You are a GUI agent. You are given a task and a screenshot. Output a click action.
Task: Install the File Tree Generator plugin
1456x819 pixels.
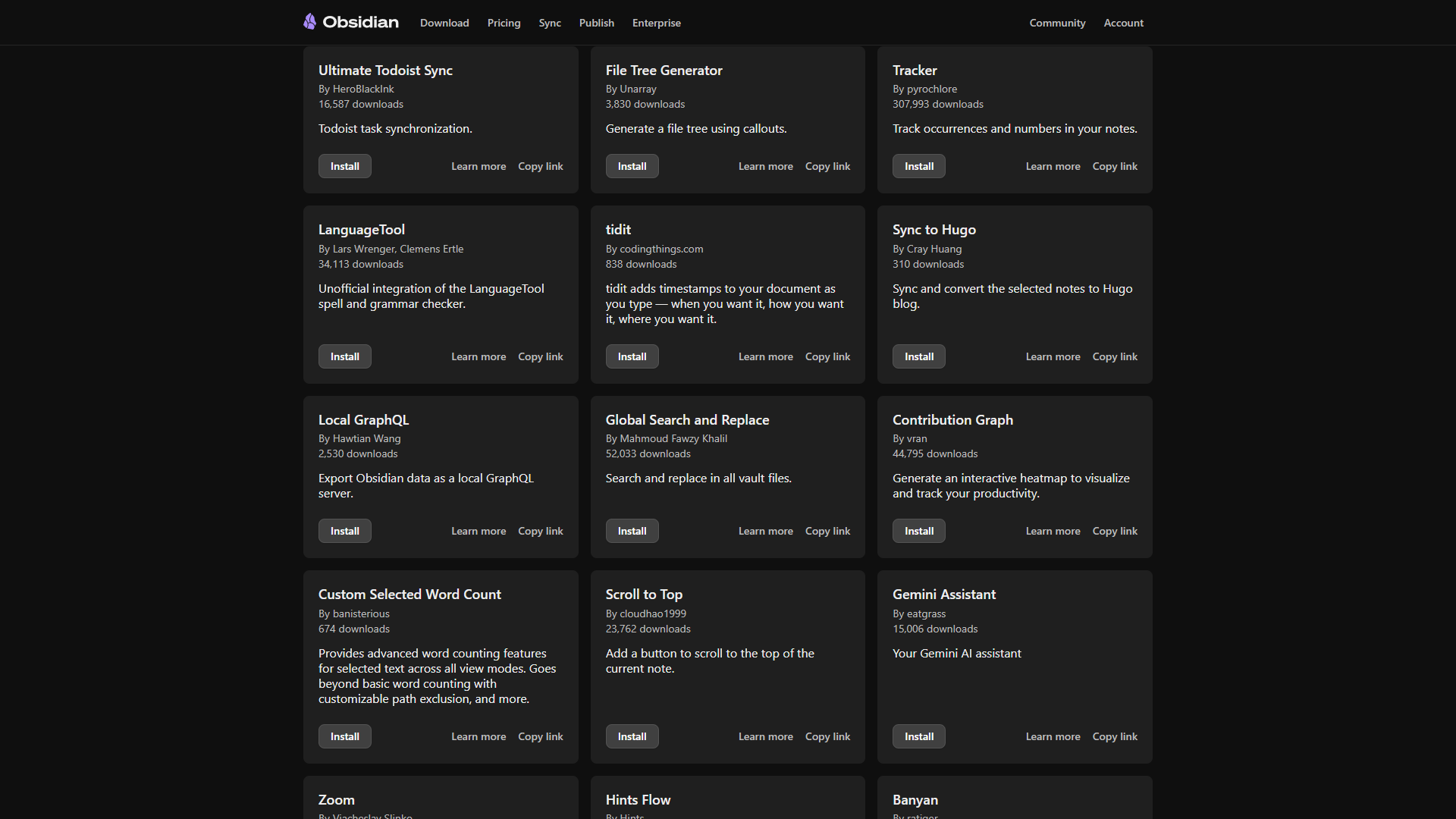632,166
